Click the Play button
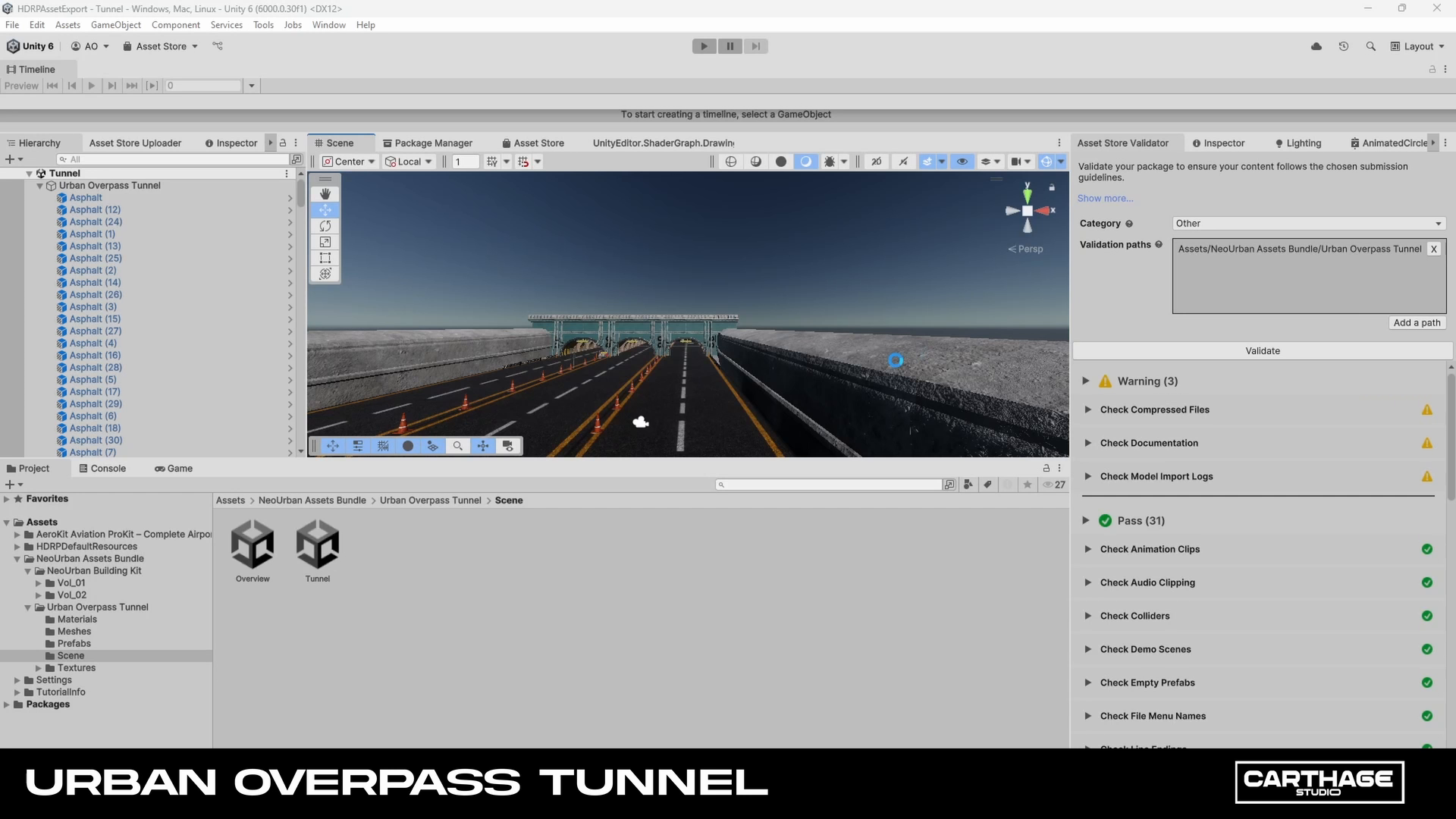The width and height of the screenshot is (1456, 819). [x=704, y=46]
